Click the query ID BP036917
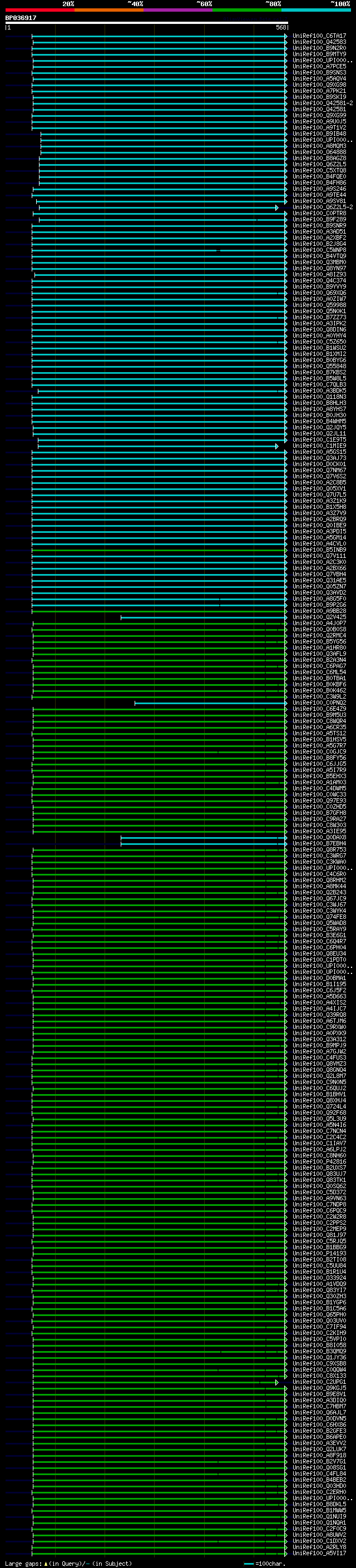356x1568 pixels. tap(21, 18)
